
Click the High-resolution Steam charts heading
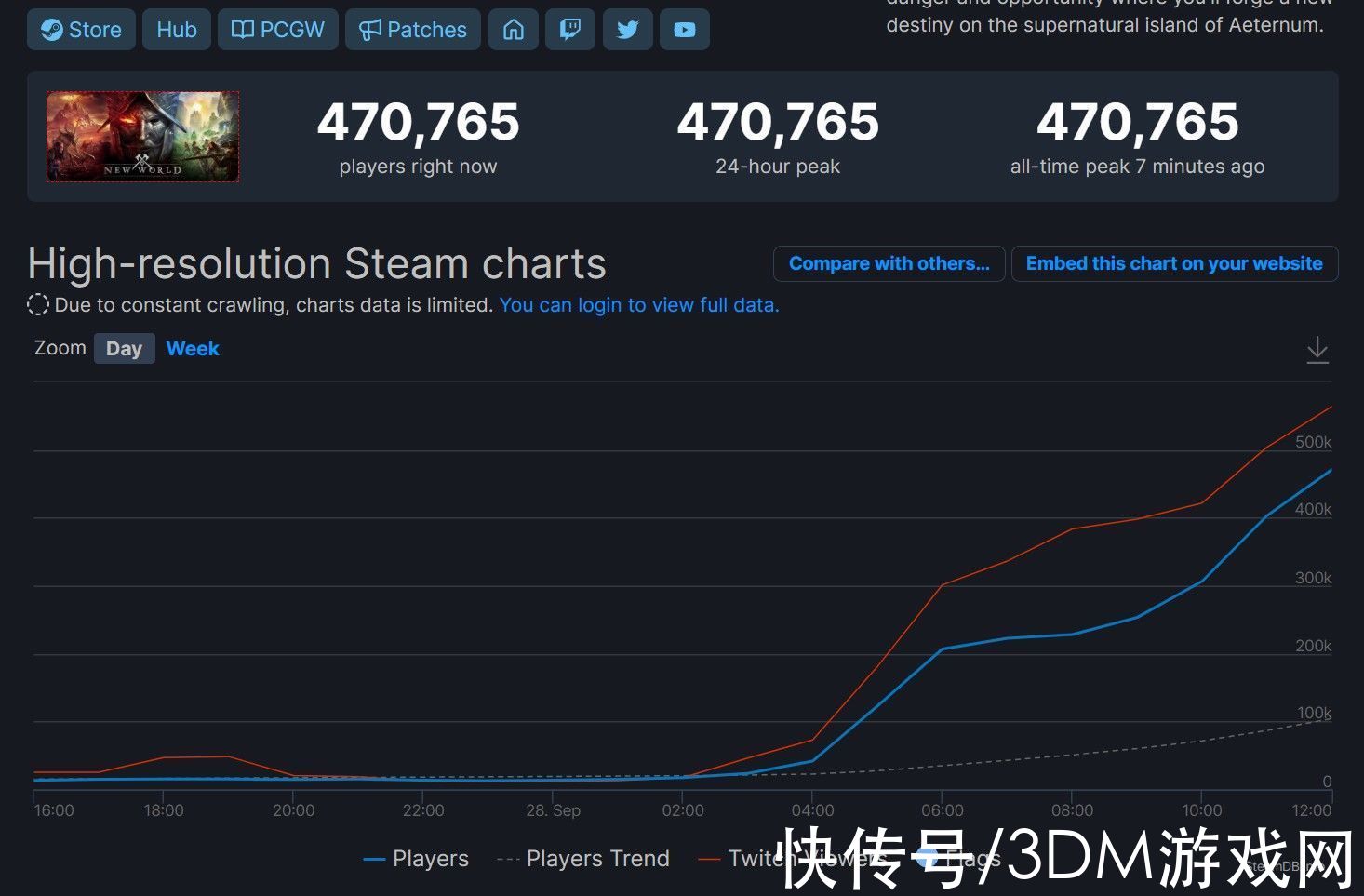pos(317,264)
